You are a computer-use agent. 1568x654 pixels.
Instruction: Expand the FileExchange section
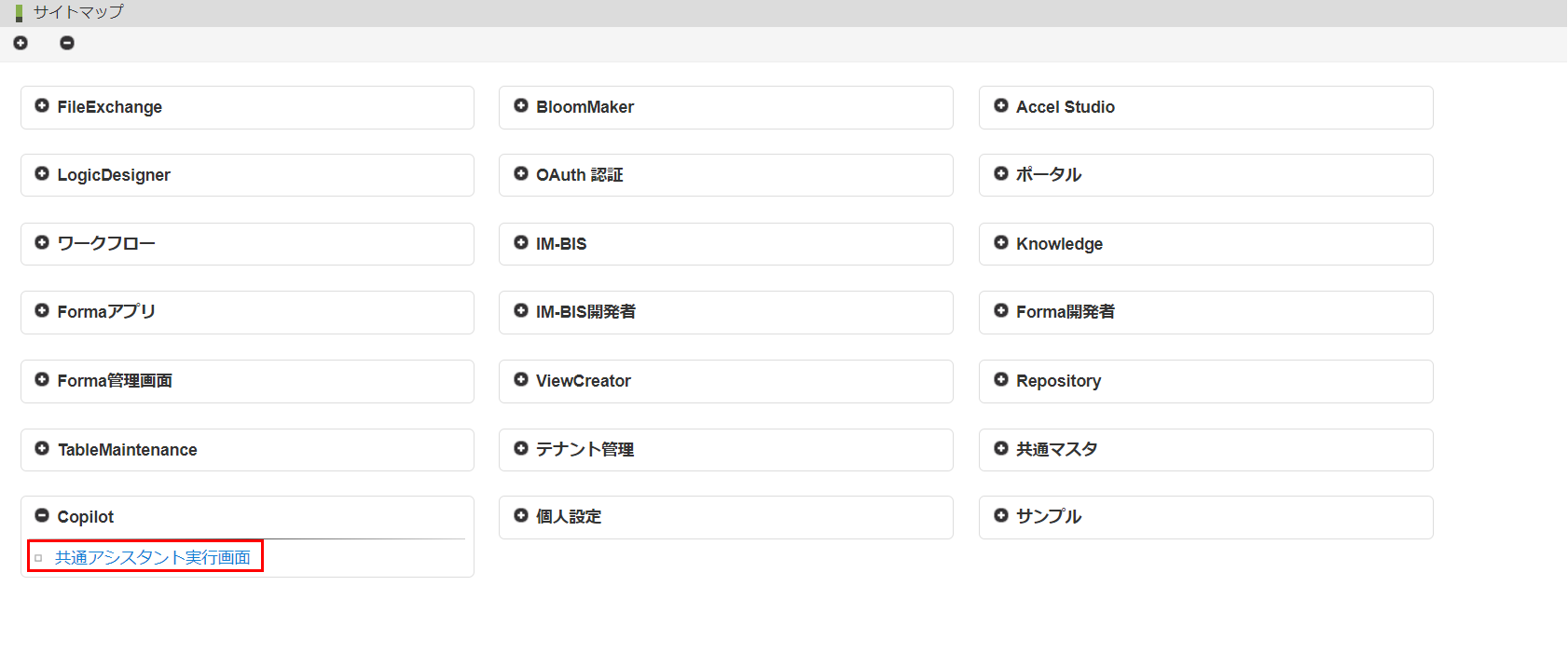tap(42, 106)
